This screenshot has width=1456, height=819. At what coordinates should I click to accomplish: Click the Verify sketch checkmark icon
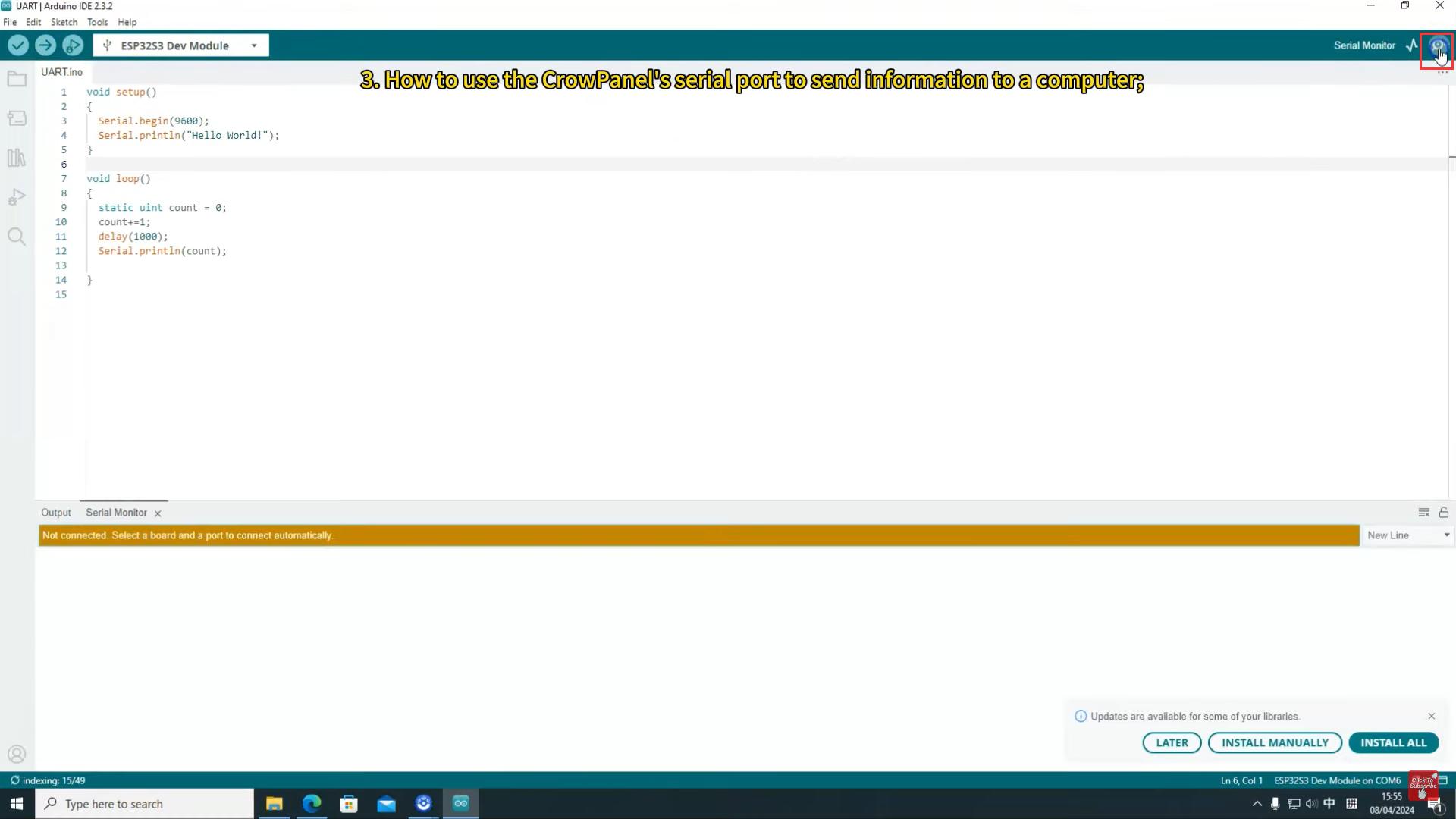point(18,45)
